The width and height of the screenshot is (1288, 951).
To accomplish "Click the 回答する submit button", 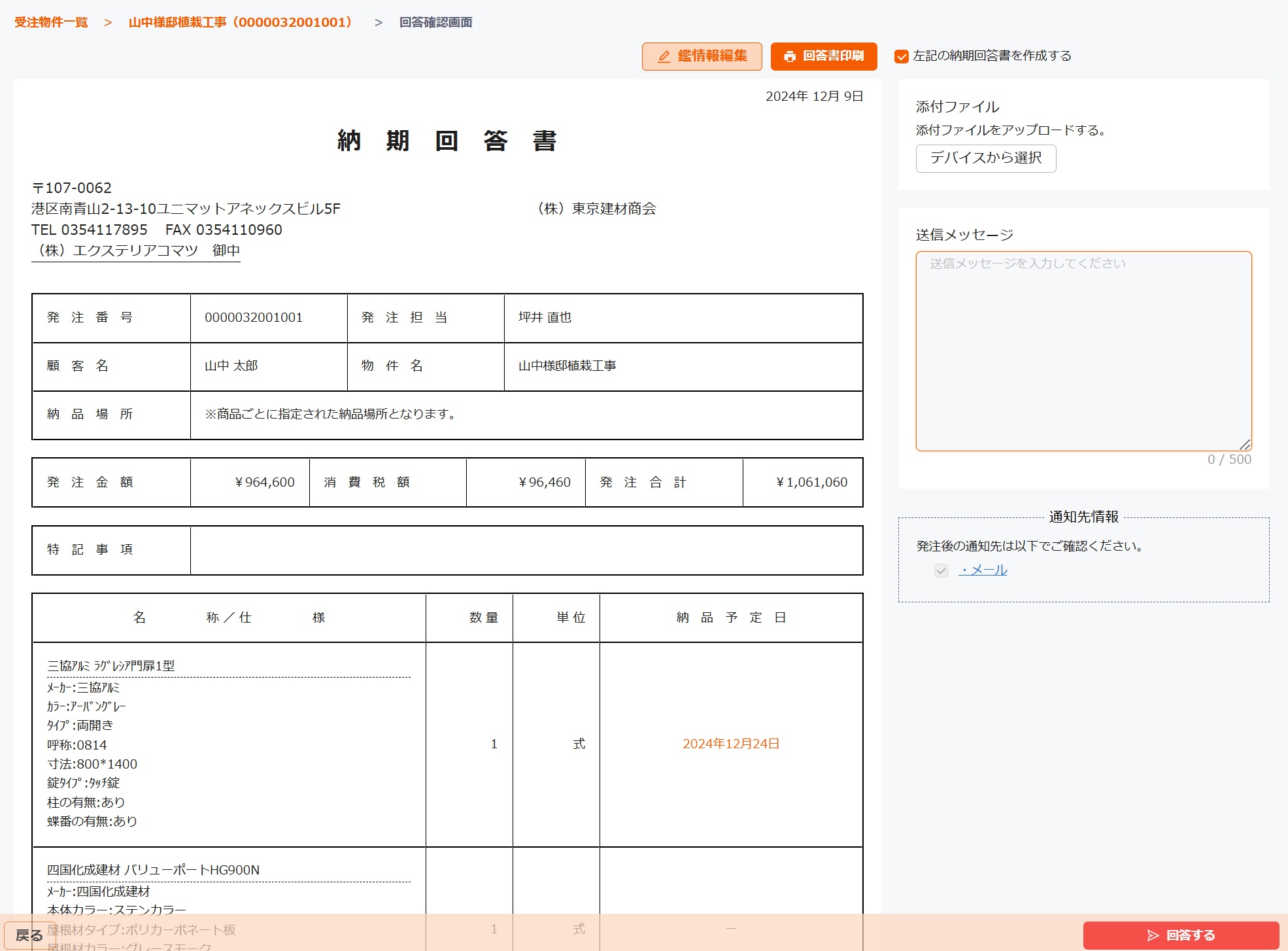I will (1181, 935).
